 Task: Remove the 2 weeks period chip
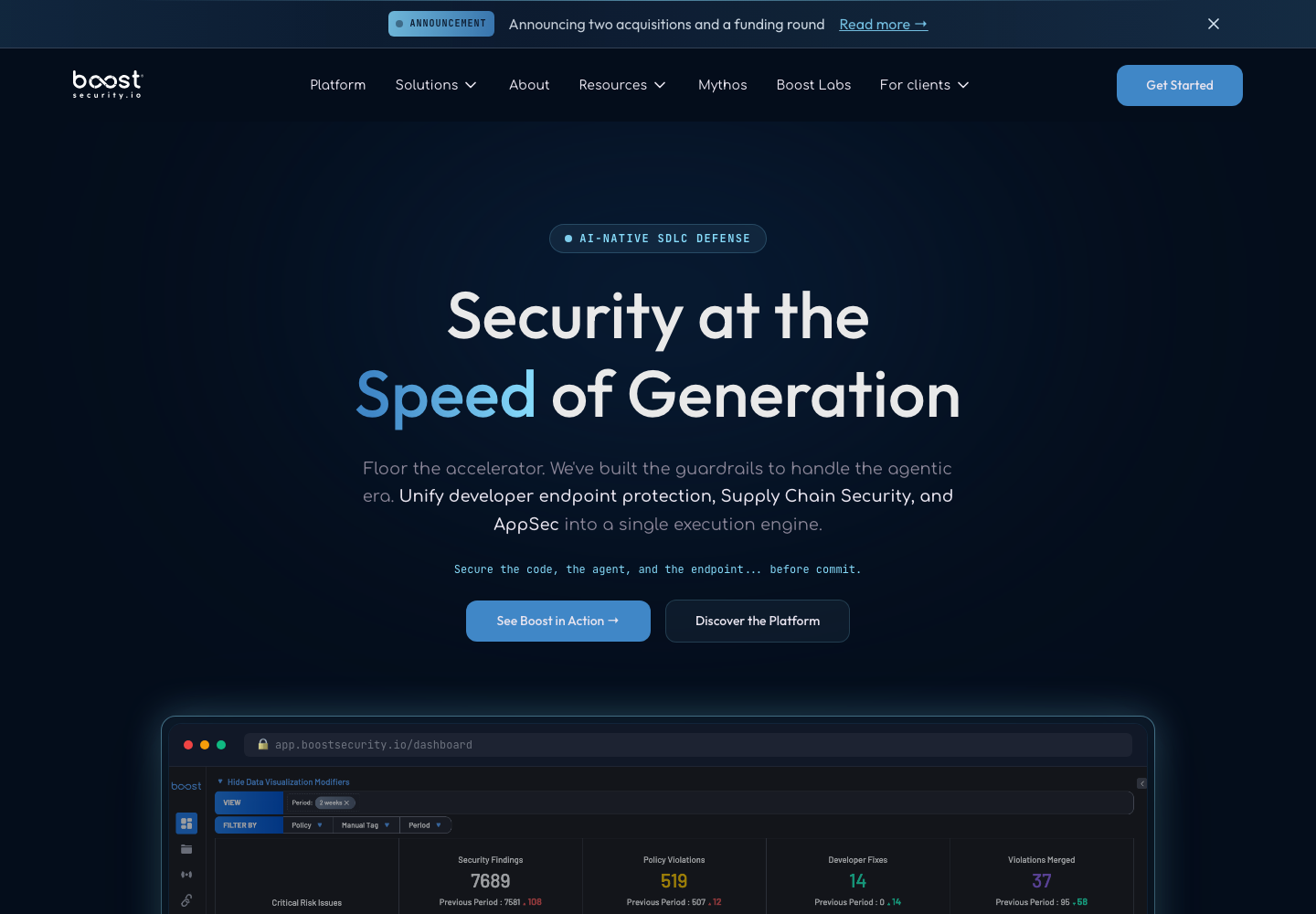(346, 802)
